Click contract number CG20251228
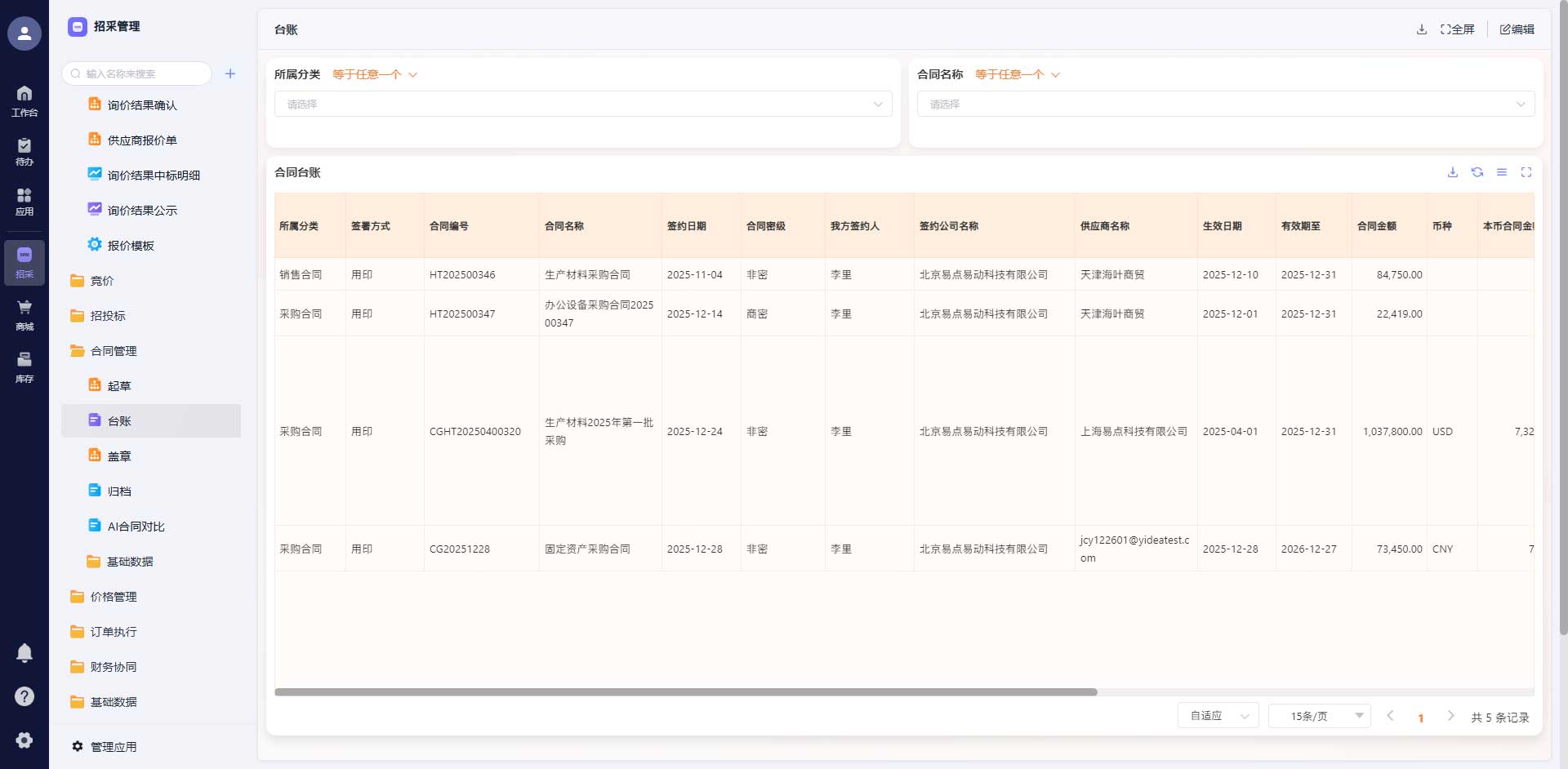Image resolution: width=1568 pixels, height=769 pixels. pyautogui.click(x=460, y=549)
